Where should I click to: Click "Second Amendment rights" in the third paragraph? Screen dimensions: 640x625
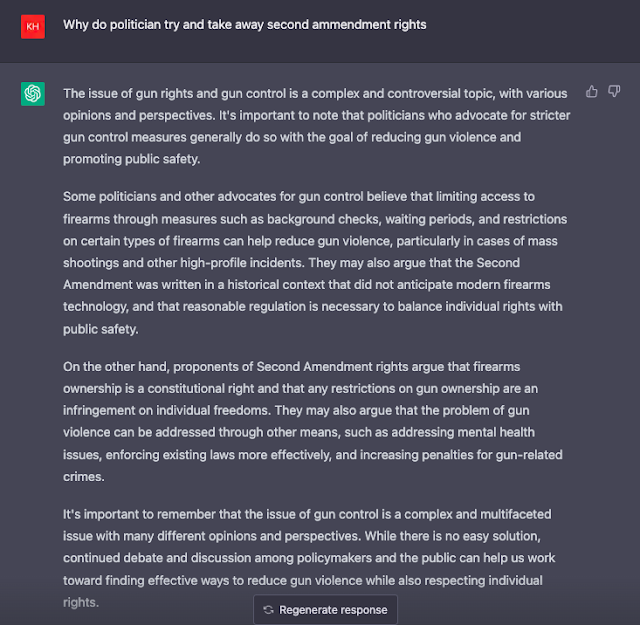[305, 367]
